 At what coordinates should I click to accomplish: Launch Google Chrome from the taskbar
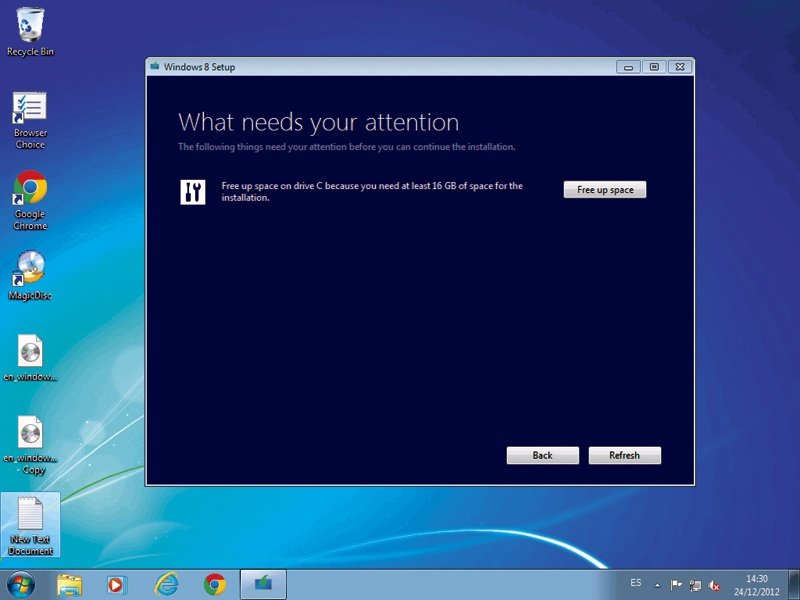point(215,585)
